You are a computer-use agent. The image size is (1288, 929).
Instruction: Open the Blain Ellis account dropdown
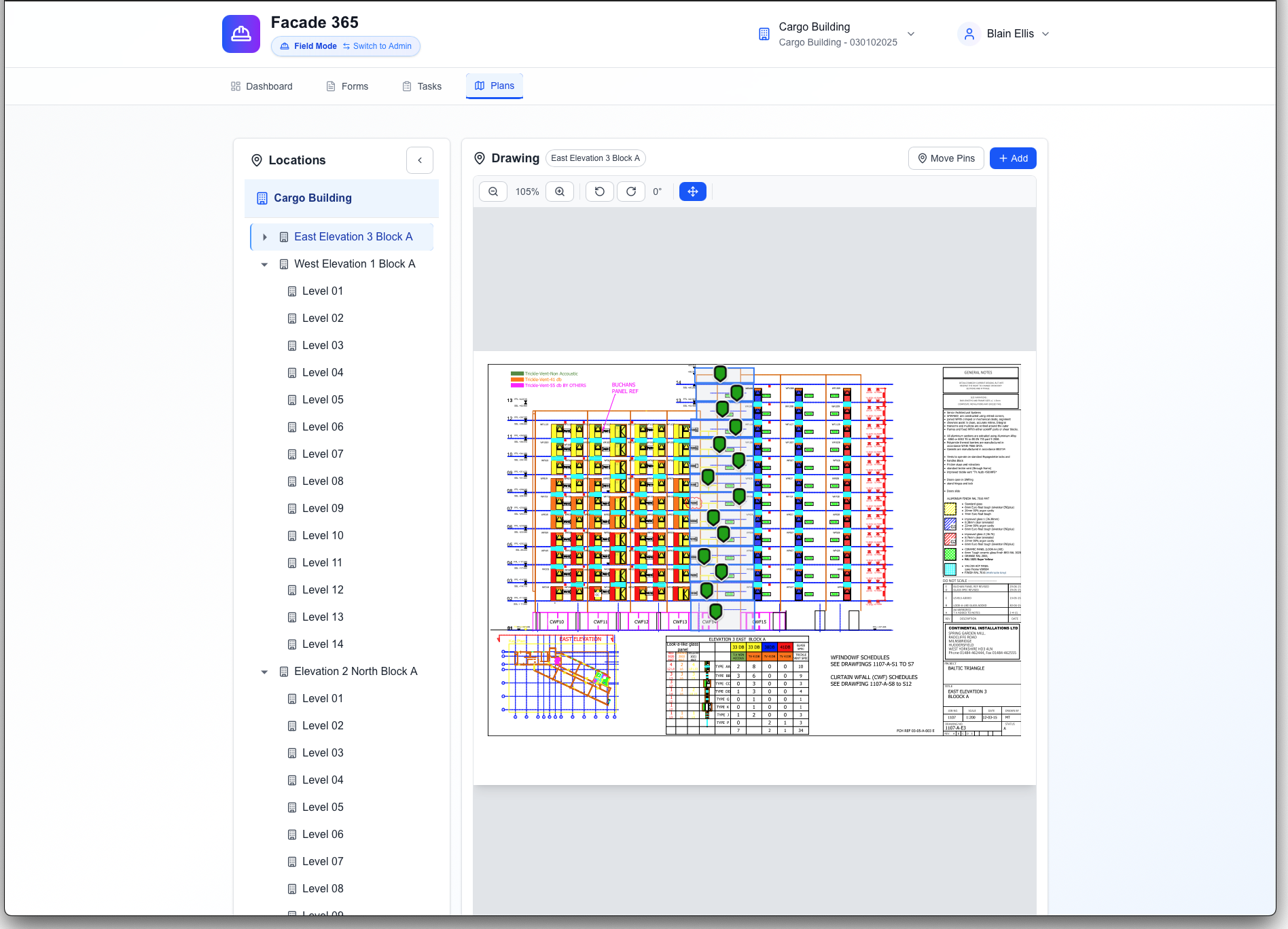pos(1011,33)
